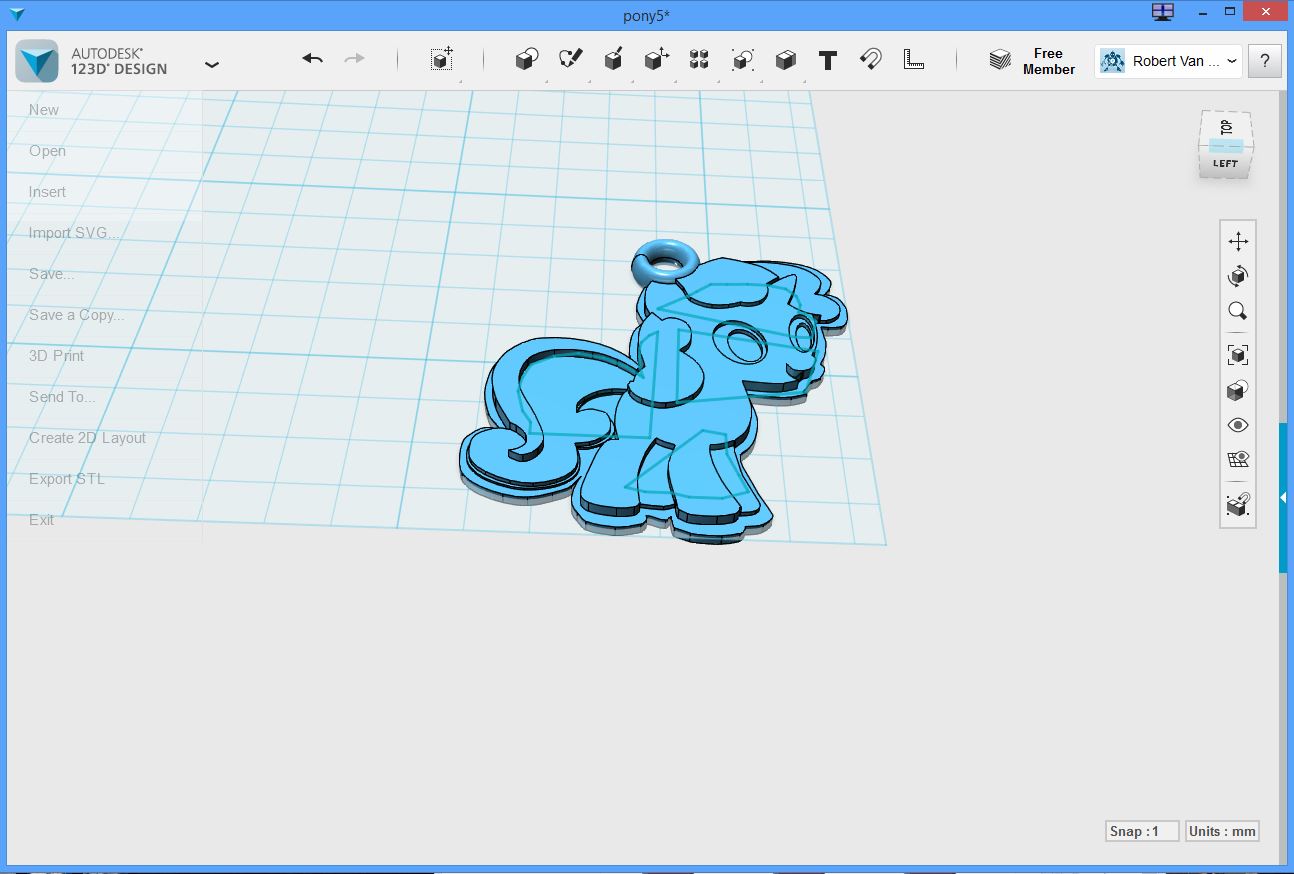Click the Free Member upgrade link
This screenshot has width=1294, height=874.
tap(1048, 61)
